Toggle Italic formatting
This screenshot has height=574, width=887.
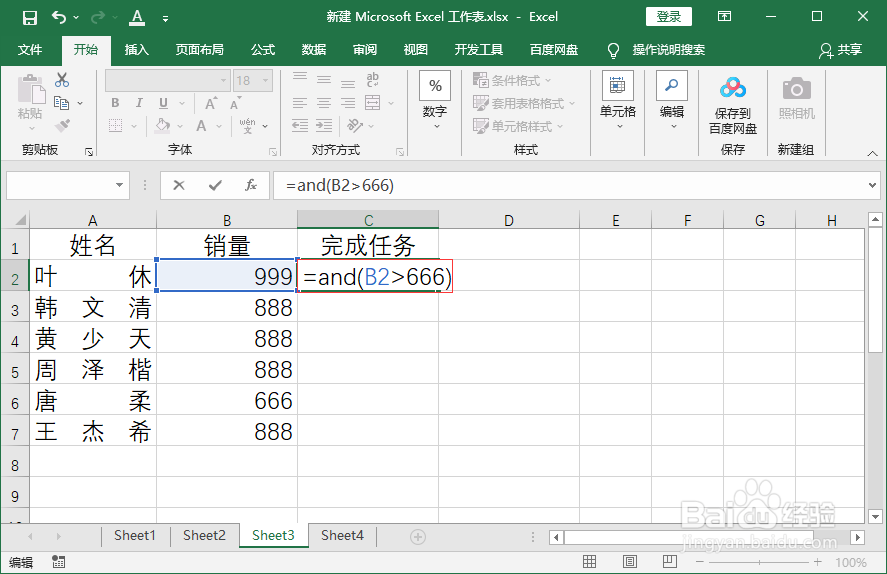[139, 103]
